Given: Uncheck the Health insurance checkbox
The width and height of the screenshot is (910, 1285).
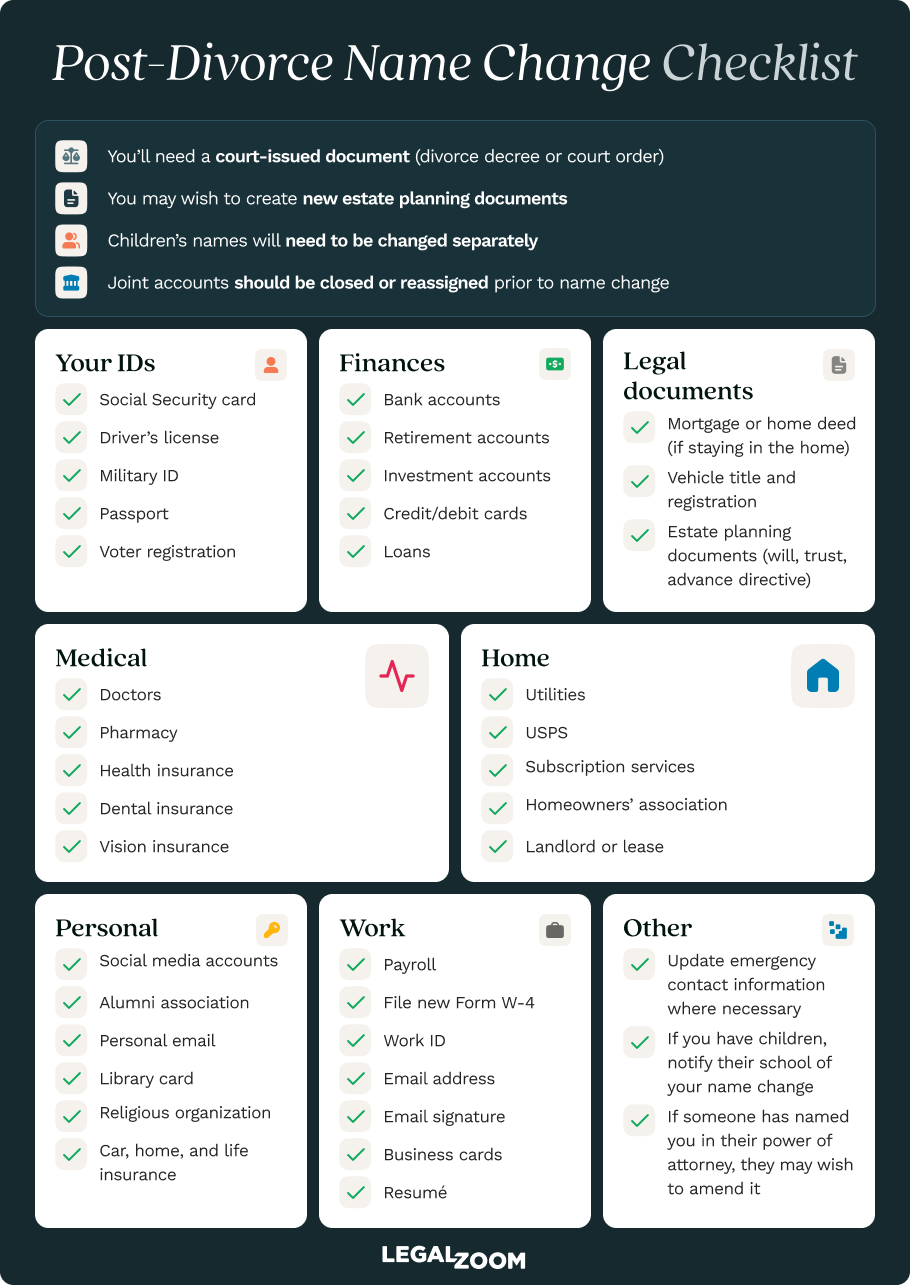Looking at the screenshot, I should (x=71, y=771).
